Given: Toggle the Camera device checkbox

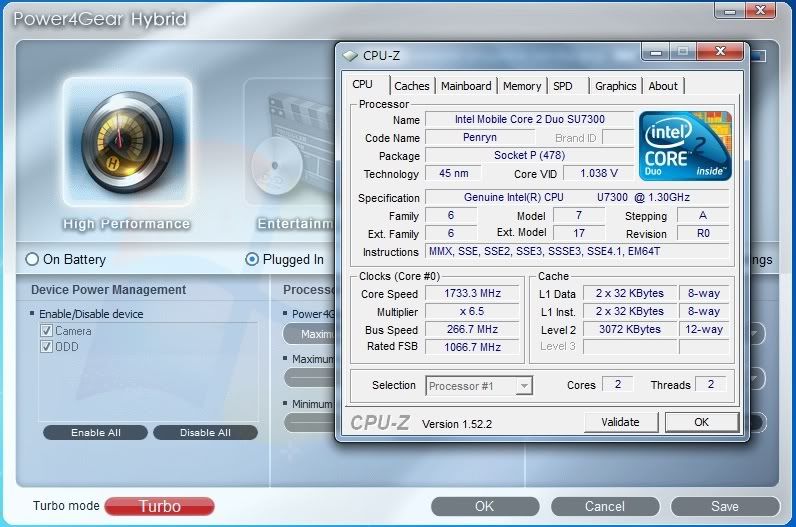Looking at the screenshot, I should 46,331.
